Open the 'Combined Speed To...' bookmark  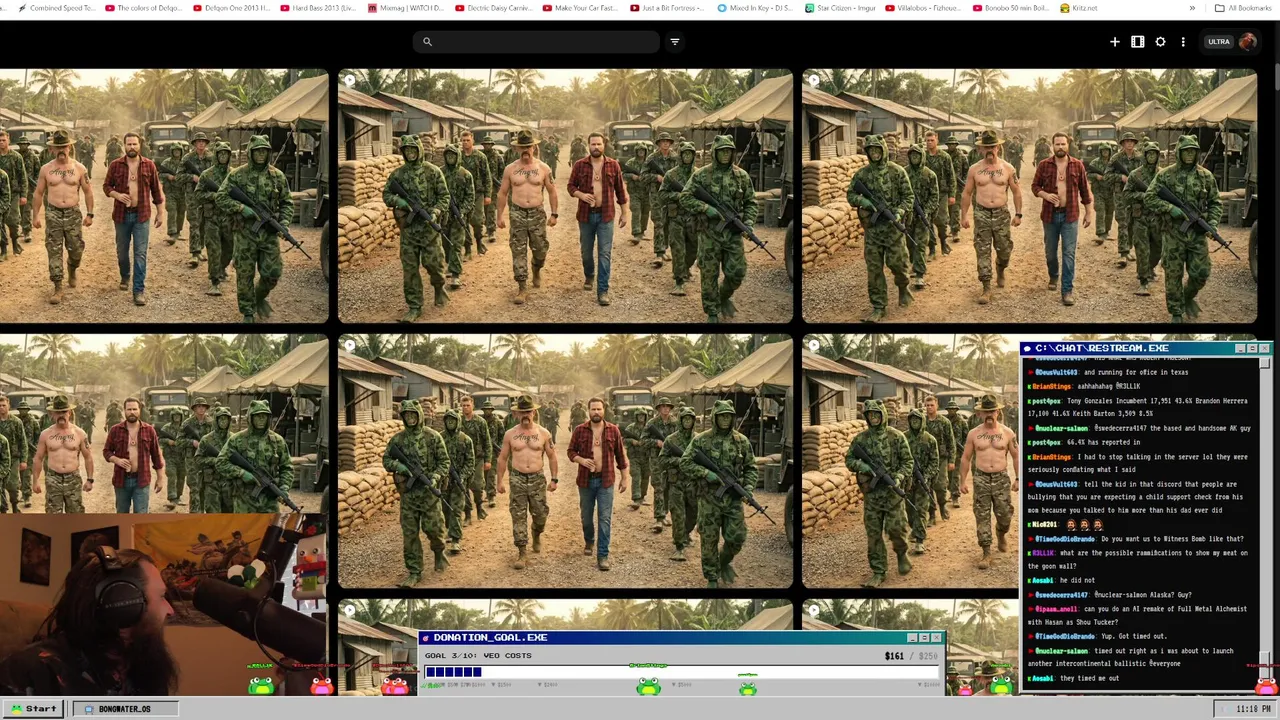pyautogui.click(x=56, y=8)
